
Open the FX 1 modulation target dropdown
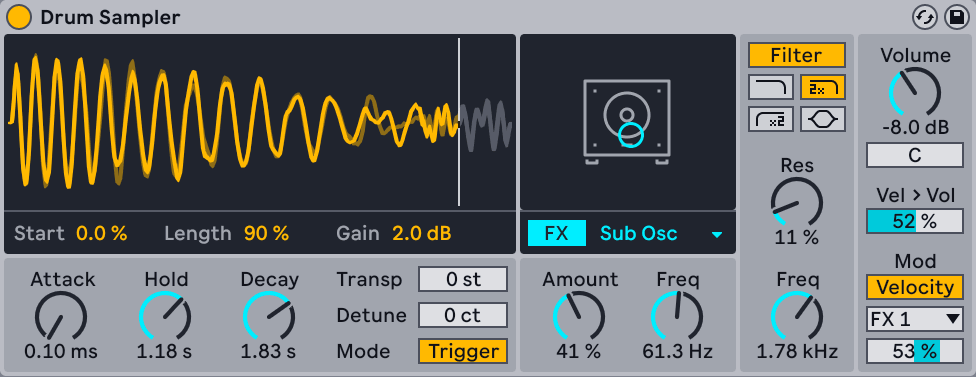coord(914,320)
